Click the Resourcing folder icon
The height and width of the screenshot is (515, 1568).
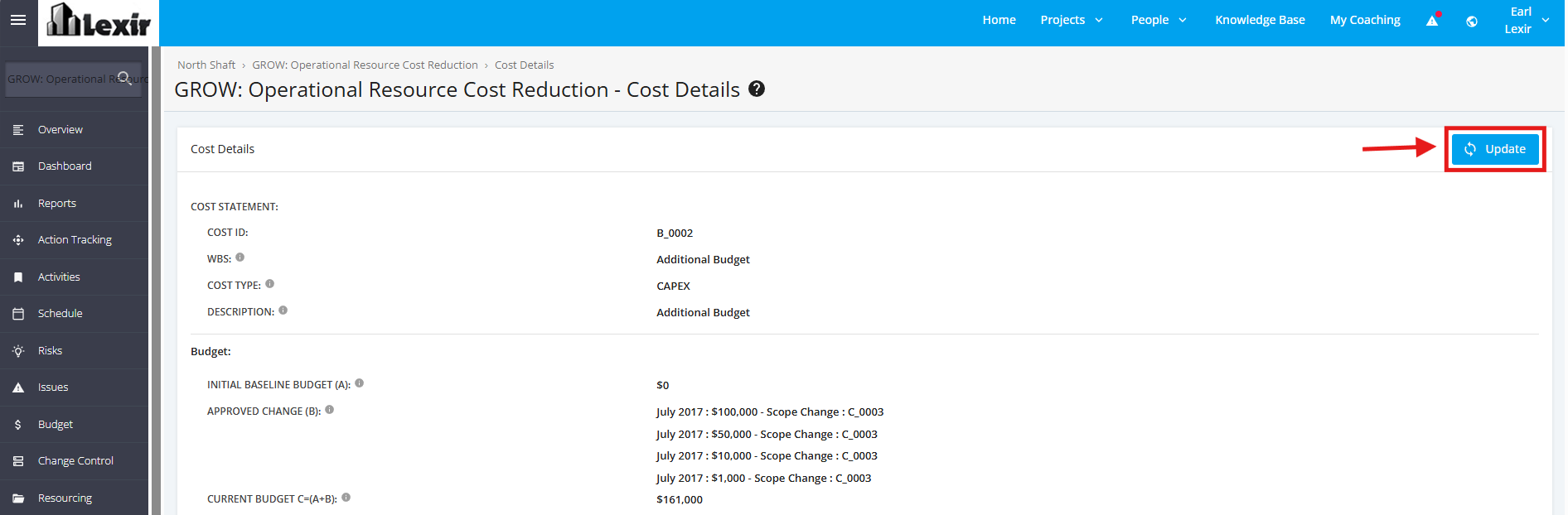(x=18, y=498)
